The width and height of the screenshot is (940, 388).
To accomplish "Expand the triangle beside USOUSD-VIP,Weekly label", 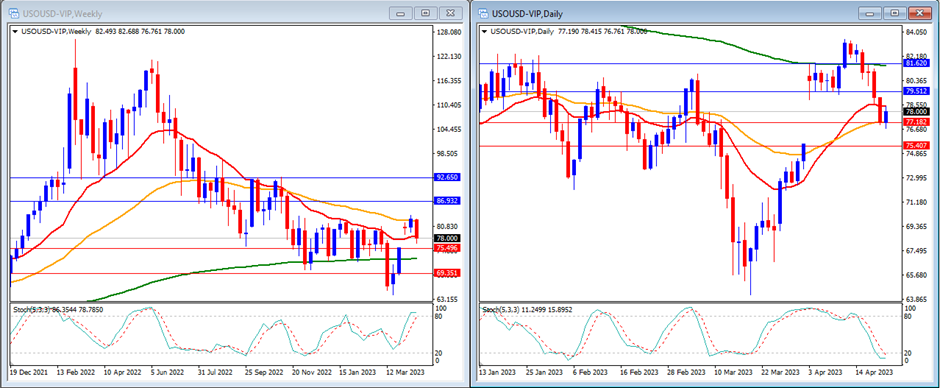I will [15, 31].
